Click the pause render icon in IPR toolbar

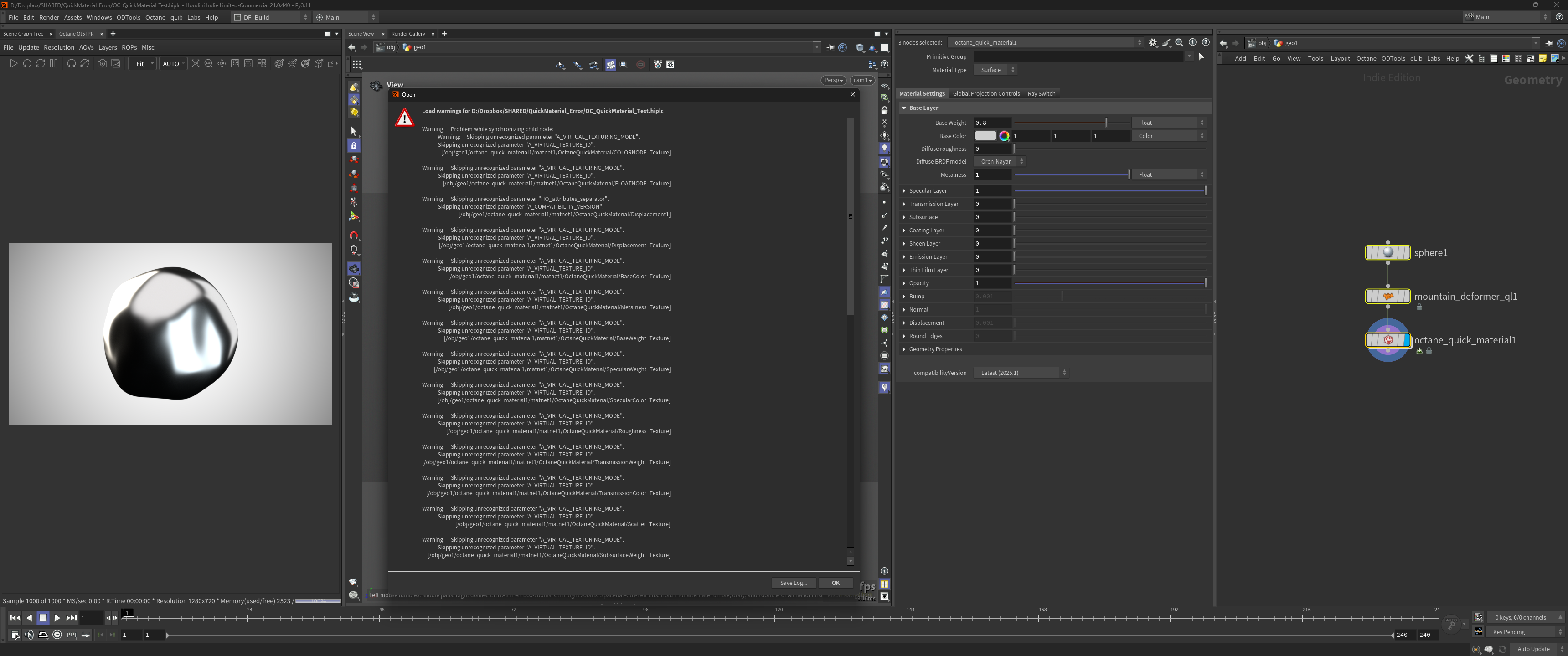pos(54,63)
